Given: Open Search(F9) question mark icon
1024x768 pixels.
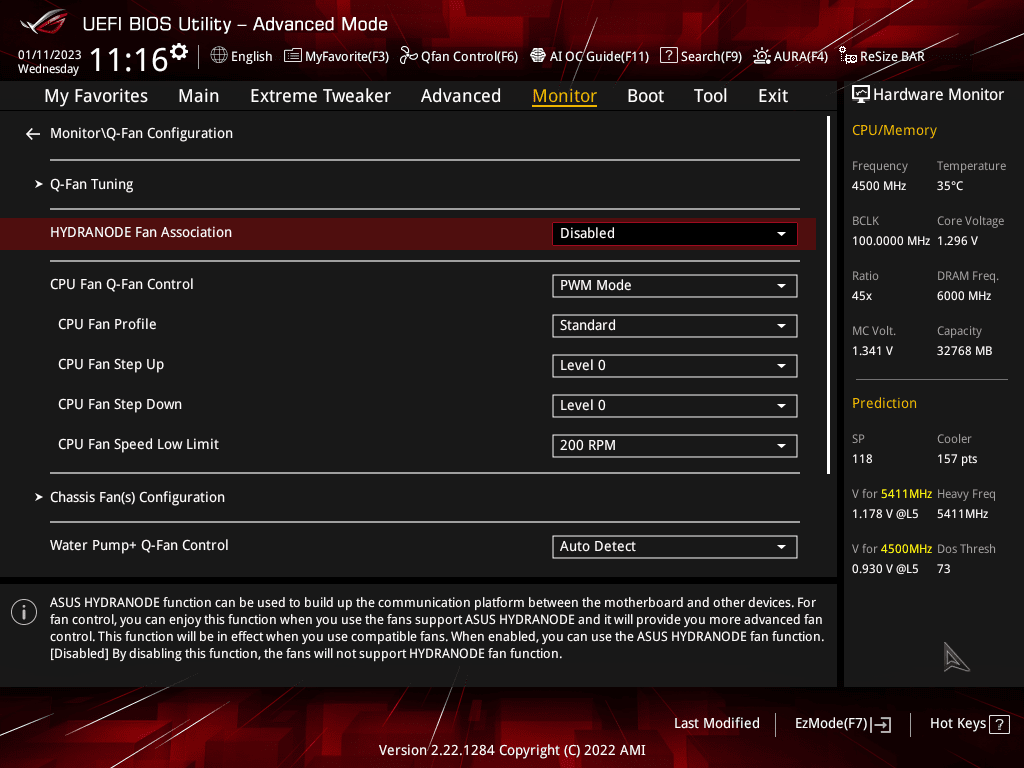Looking at the screenshot, I should click(669, 56).
